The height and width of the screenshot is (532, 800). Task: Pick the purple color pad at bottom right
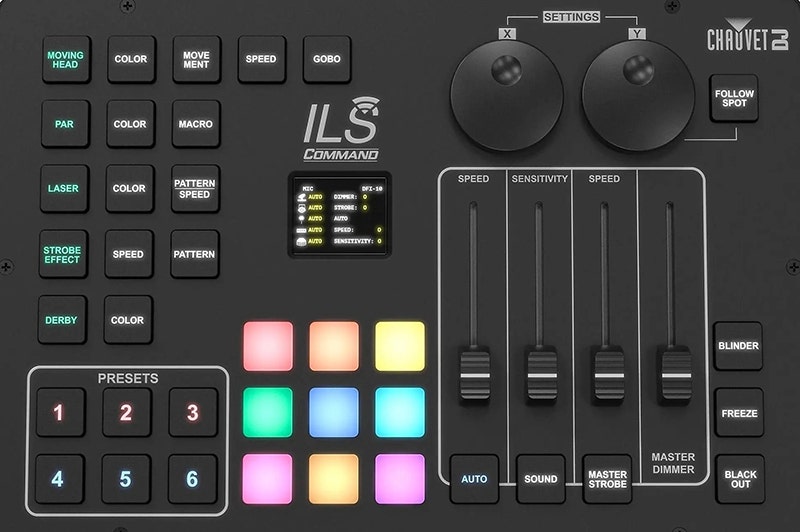pyautogui.click(x=400, y=478)
